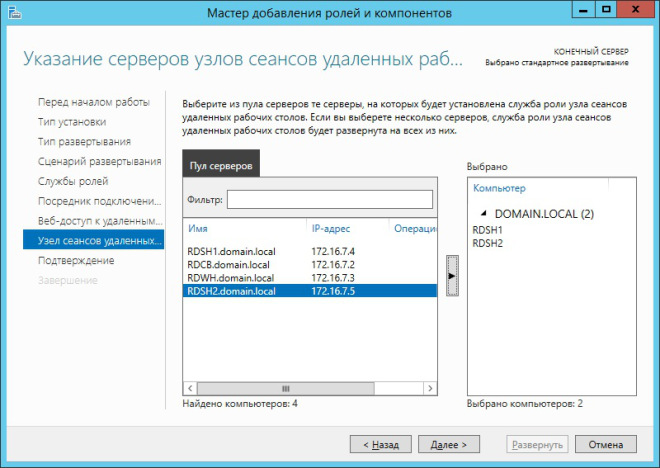Viewport: 660px width, 468px height.
Task: Open the Пул серверов tab
Action: pos(222,165)
